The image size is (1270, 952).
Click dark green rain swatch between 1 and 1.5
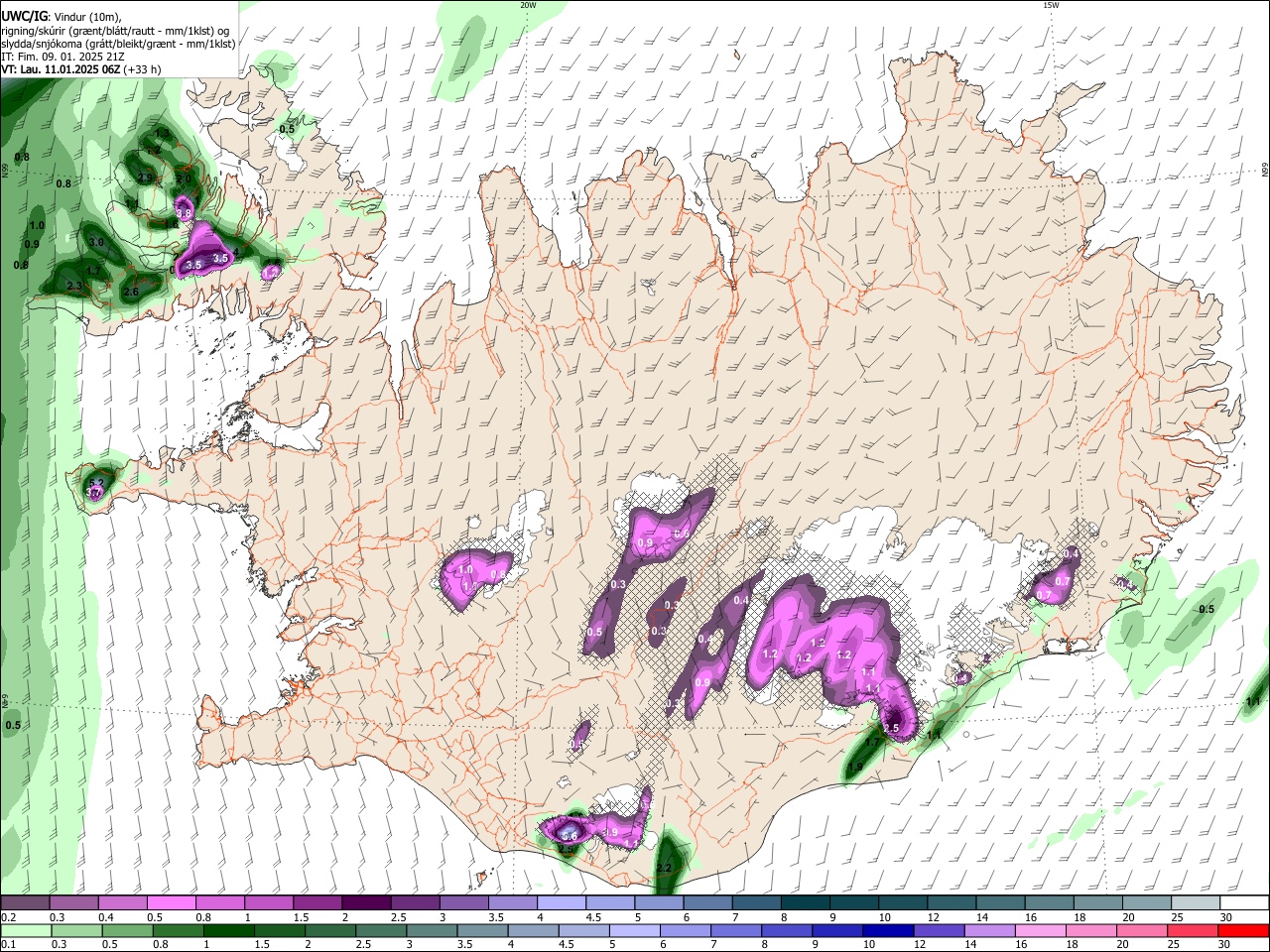coord(229,931)
